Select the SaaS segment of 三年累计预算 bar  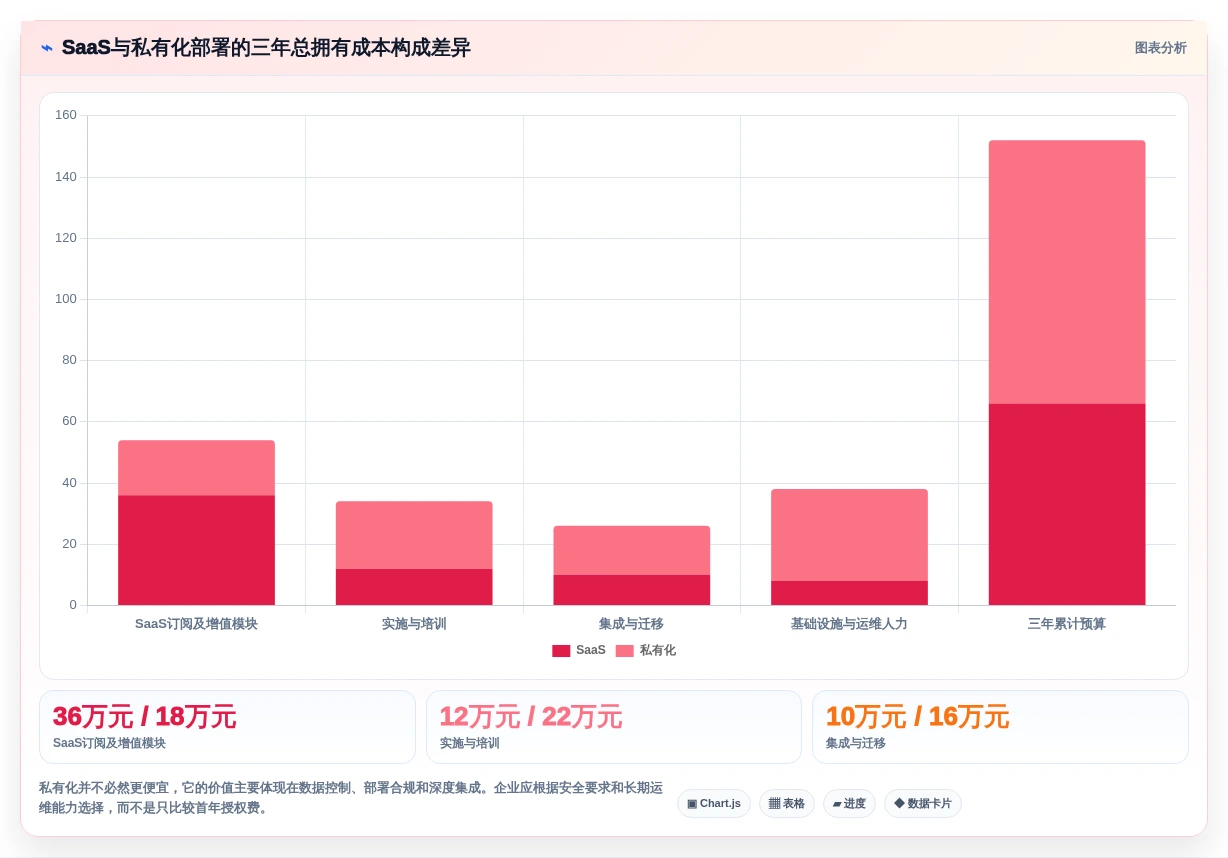[x=1067, y=504]
